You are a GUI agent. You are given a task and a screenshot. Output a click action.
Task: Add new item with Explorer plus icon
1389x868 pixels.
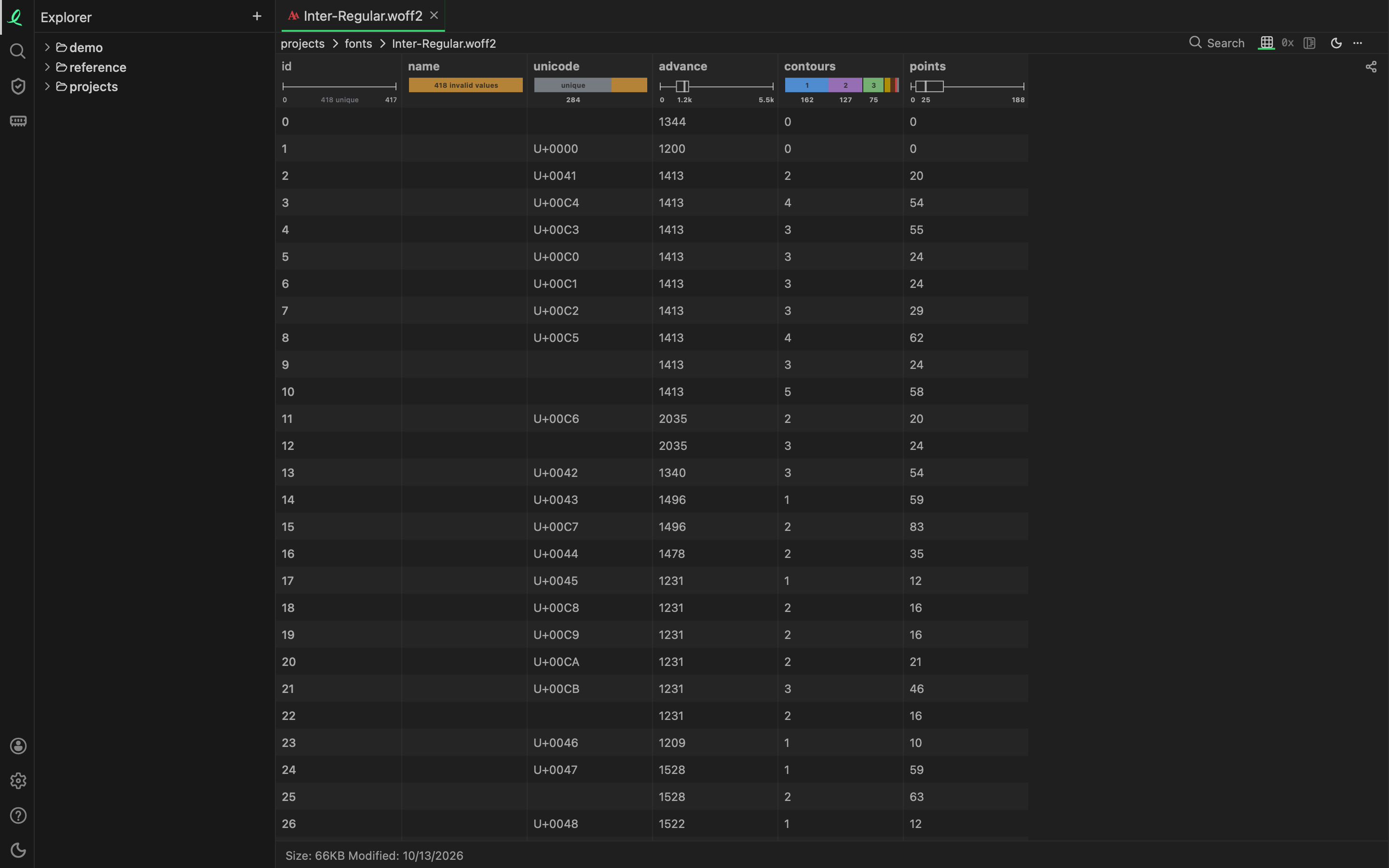[257, 17]
